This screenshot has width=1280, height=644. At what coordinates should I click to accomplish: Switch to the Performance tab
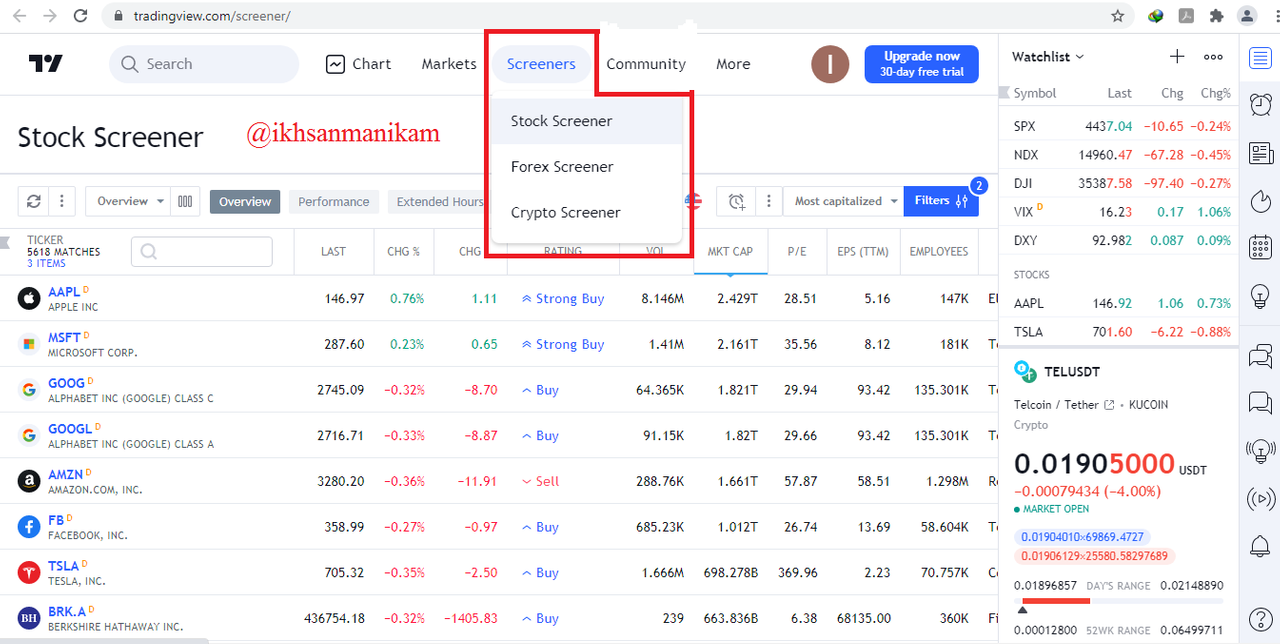point(334,201)
